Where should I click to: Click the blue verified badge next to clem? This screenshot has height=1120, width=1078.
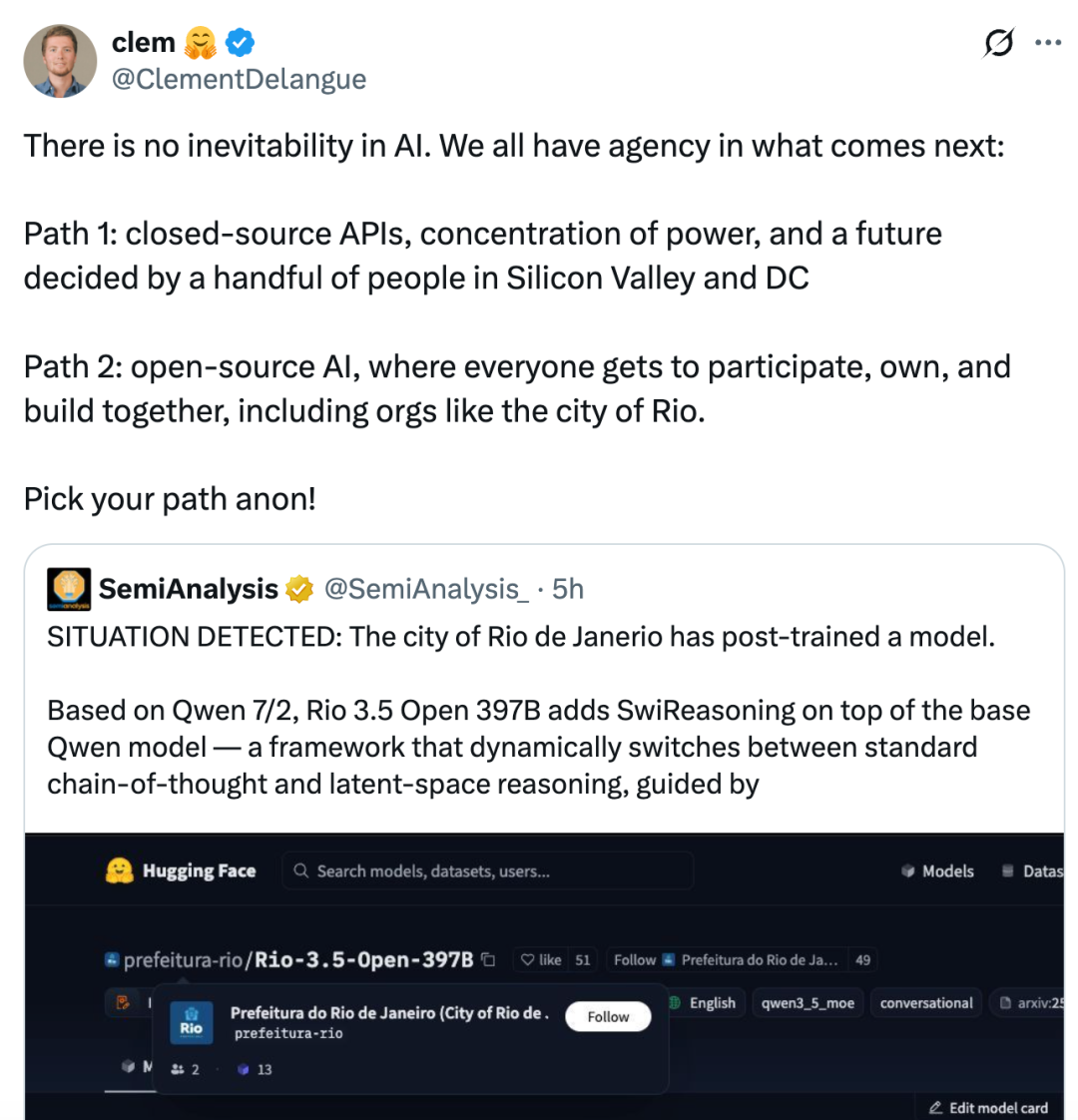240,43
